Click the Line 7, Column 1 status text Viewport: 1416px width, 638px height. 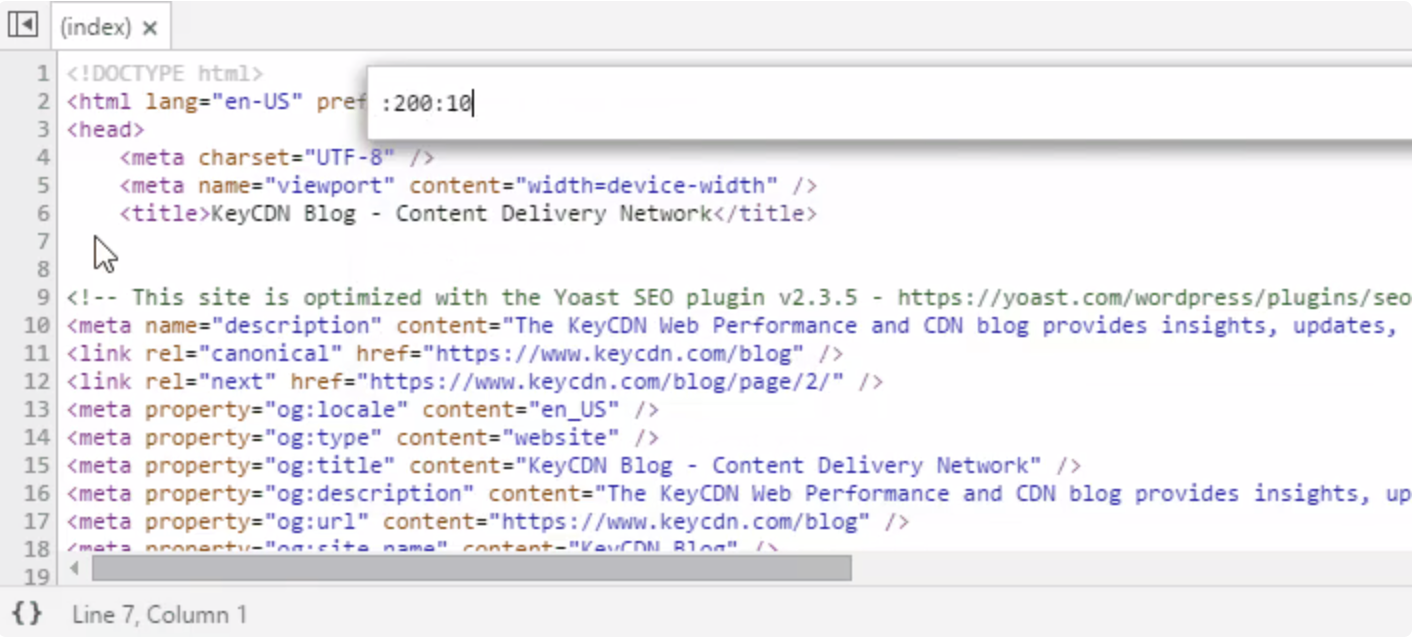click(159, 614)
